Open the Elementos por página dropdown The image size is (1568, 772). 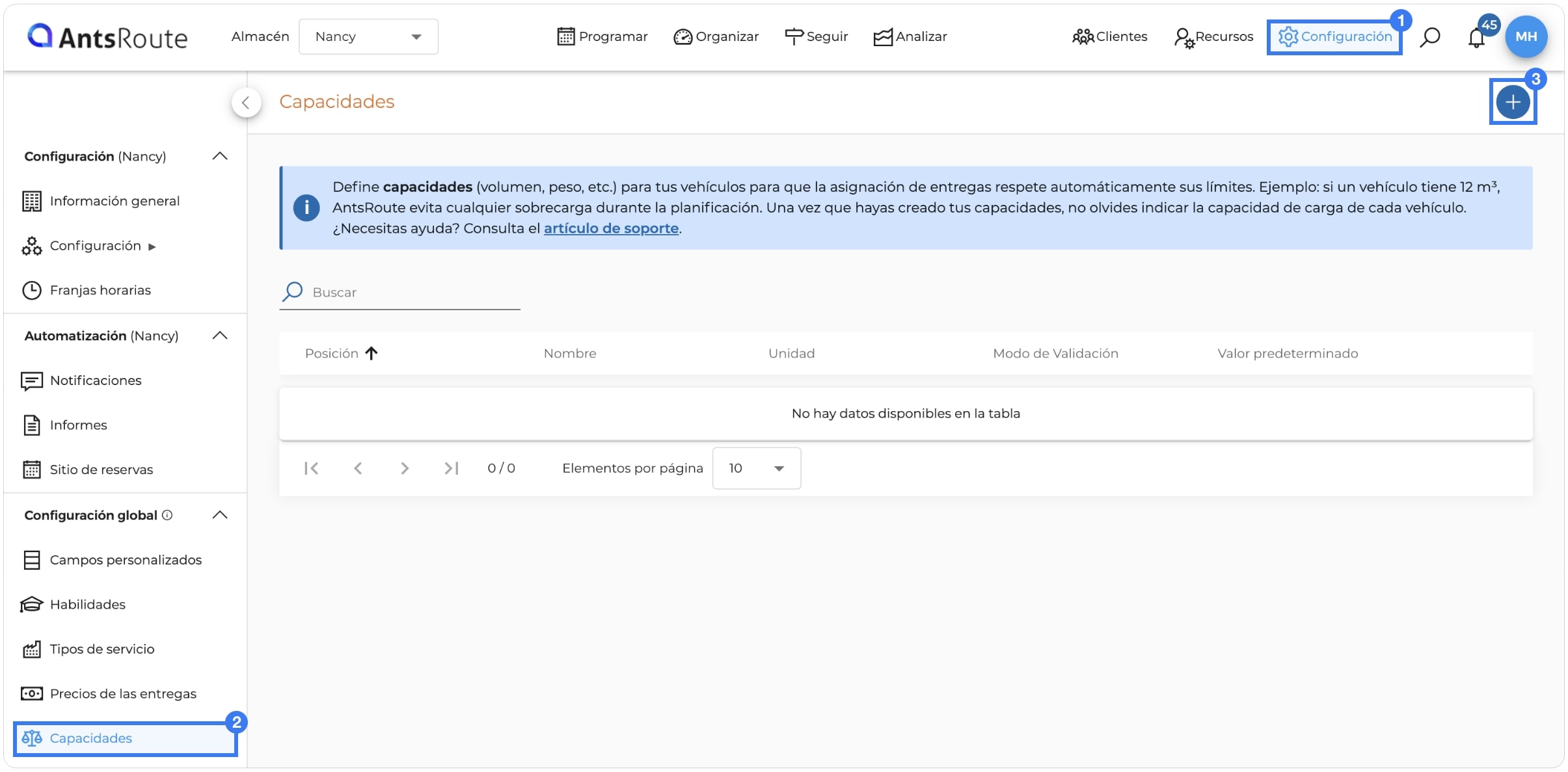(756, 468)
